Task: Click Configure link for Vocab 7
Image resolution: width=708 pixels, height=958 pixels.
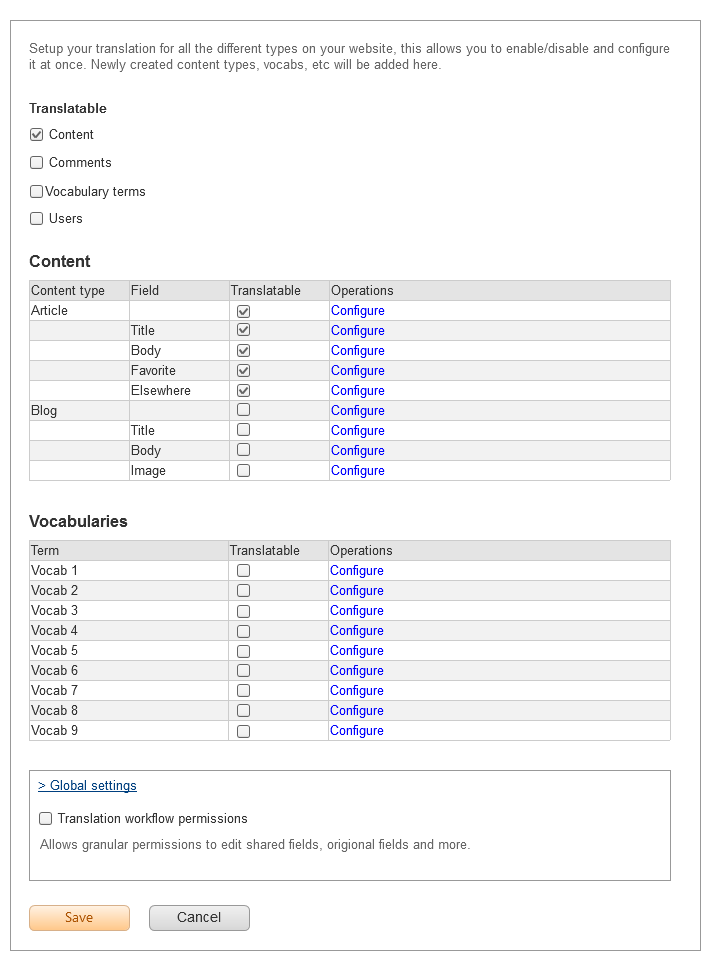Action: (357, 691)
